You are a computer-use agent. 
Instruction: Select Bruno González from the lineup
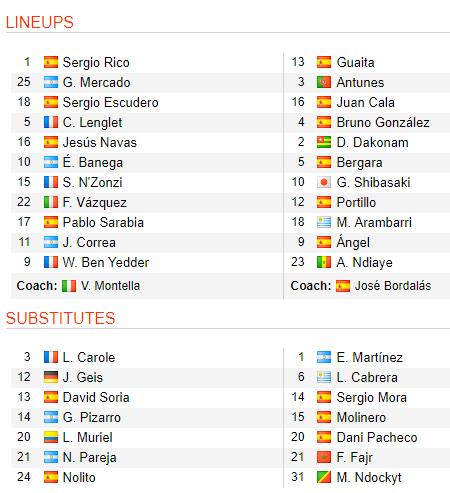pos(383,122)
